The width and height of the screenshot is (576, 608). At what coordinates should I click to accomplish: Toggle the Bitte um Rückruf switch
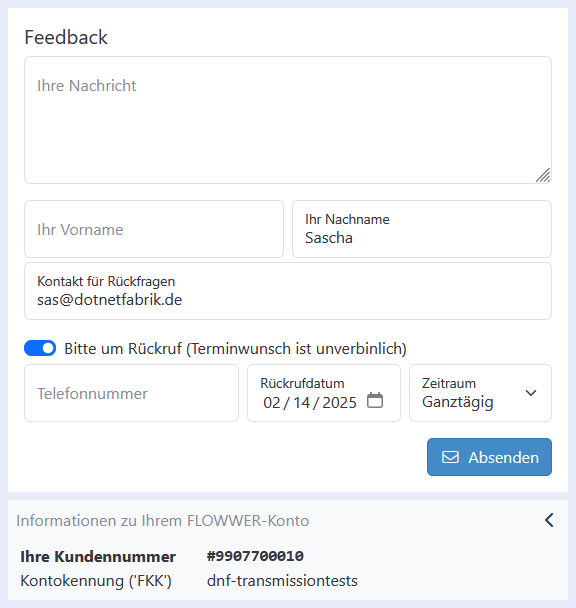[x=40, y=348]
